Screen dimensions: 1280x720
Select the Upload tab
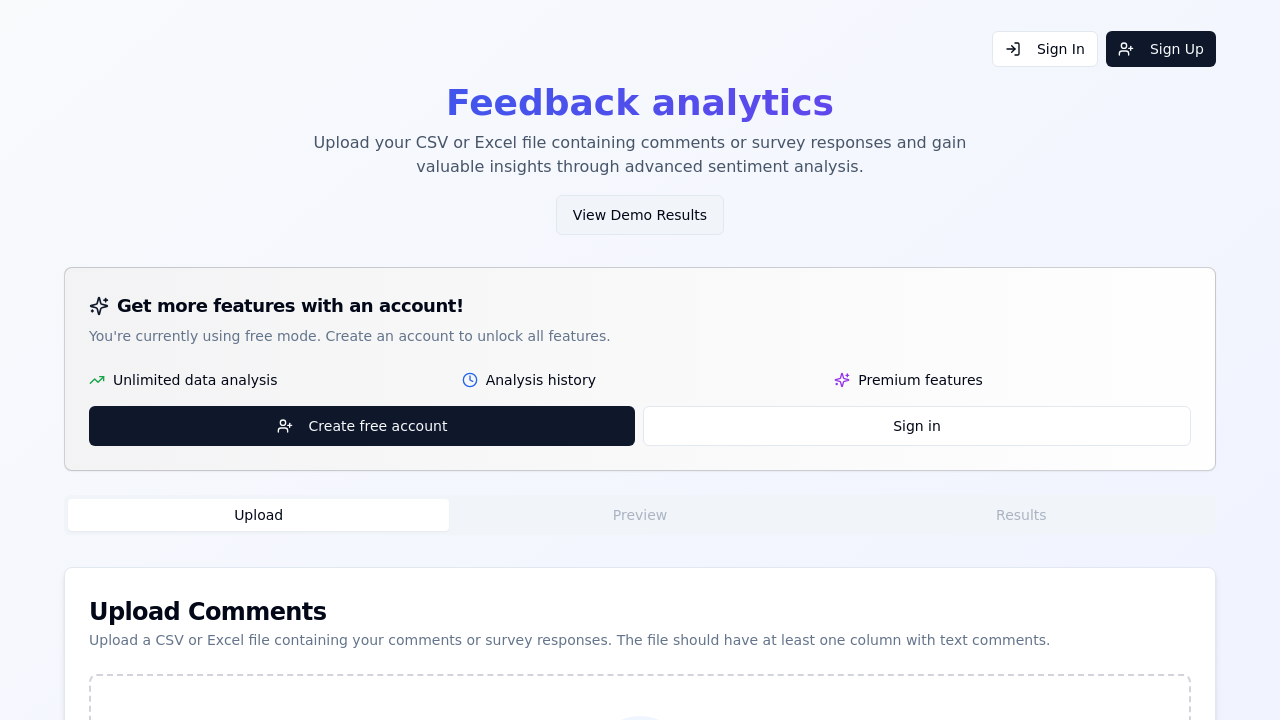click(x=258, y=515)
